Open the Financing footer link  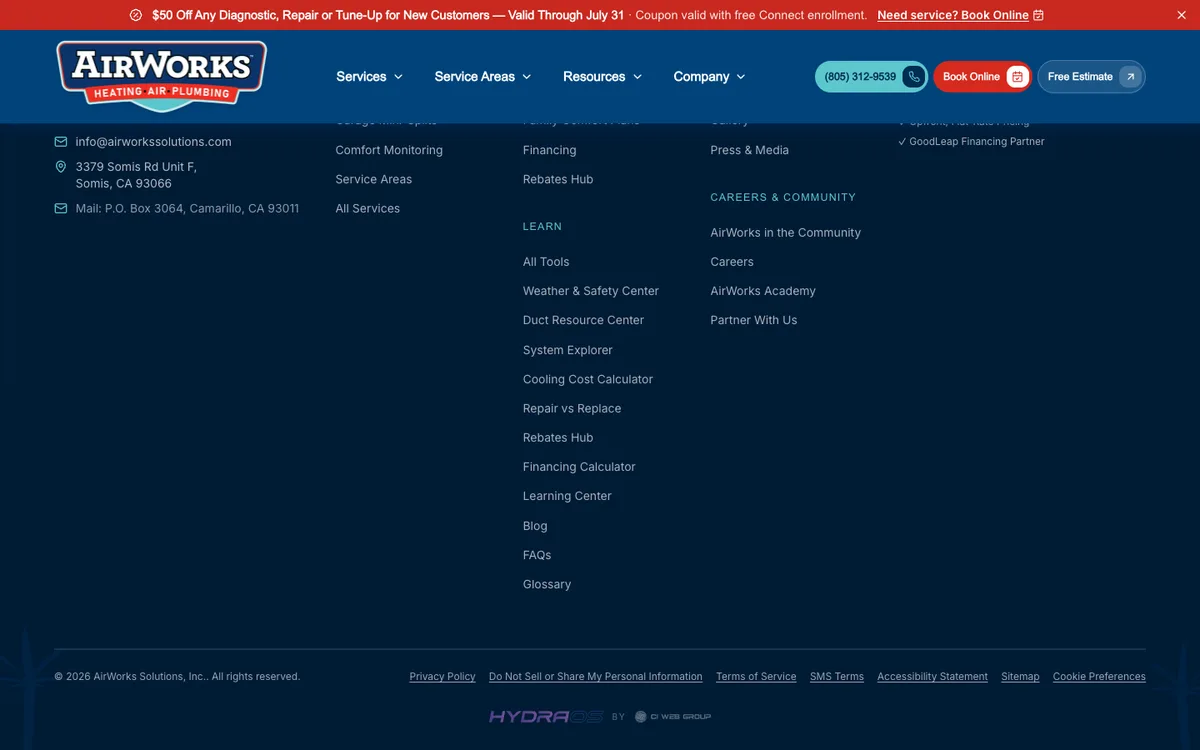tap(549, 150)
